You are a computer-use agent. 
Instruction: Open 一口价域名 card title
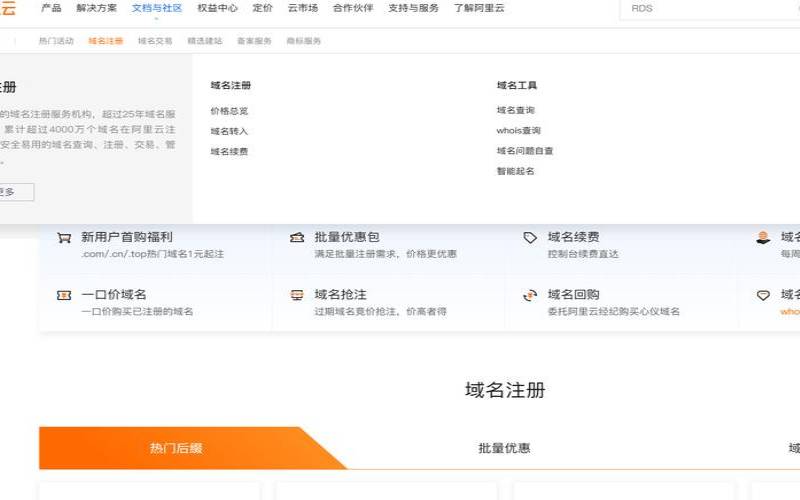114,295
